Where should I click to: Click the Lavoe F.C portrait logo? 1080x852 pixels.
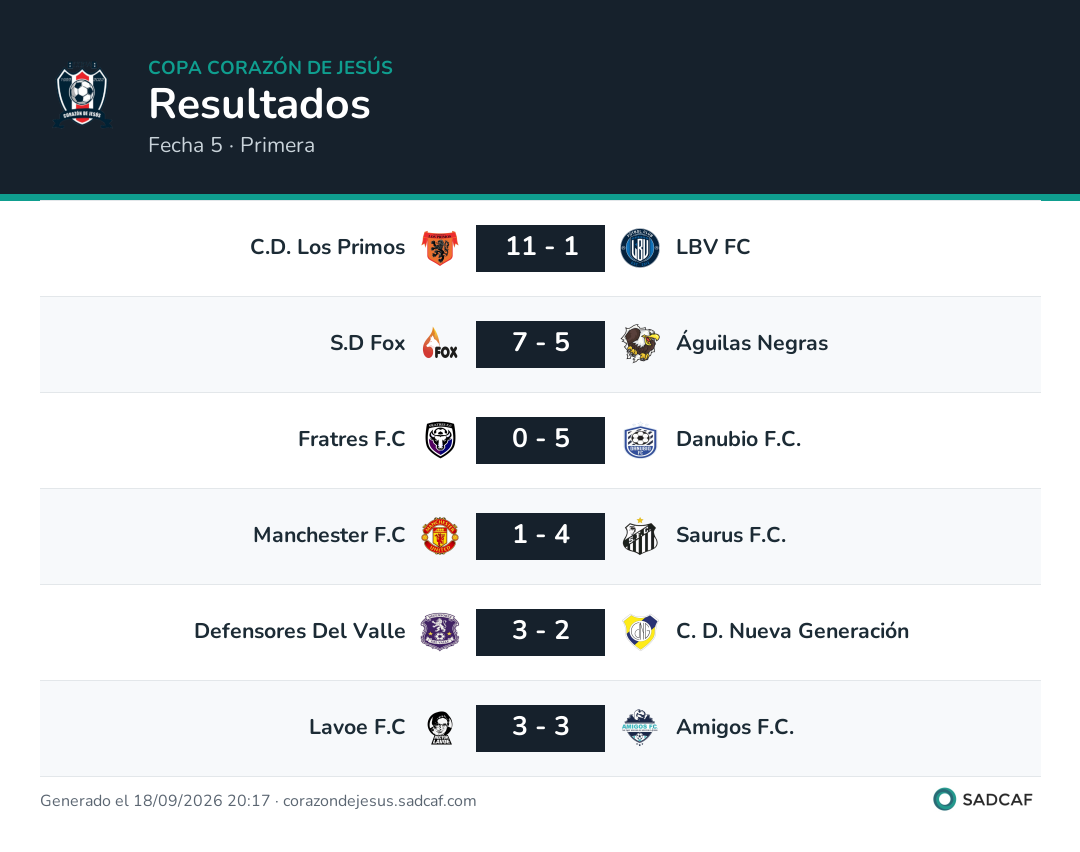tap(440, 728)
